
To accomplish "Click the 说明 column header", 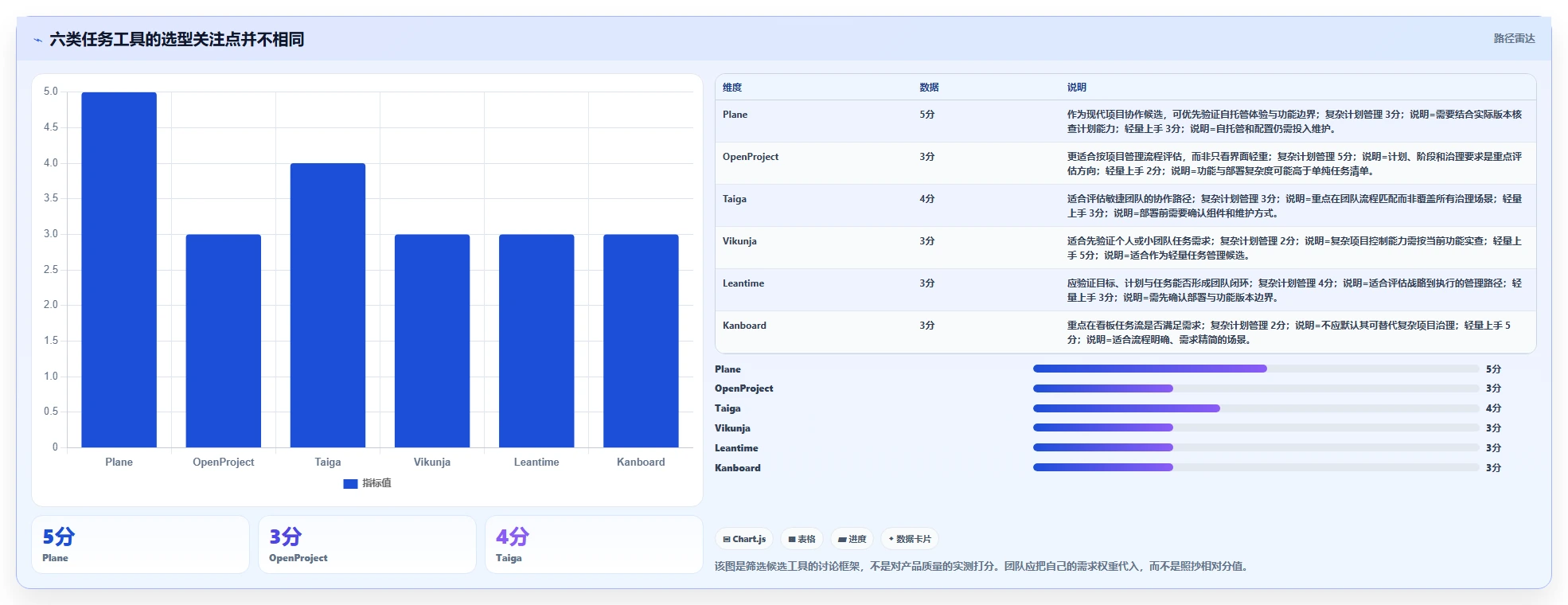I will [1077, 88].
